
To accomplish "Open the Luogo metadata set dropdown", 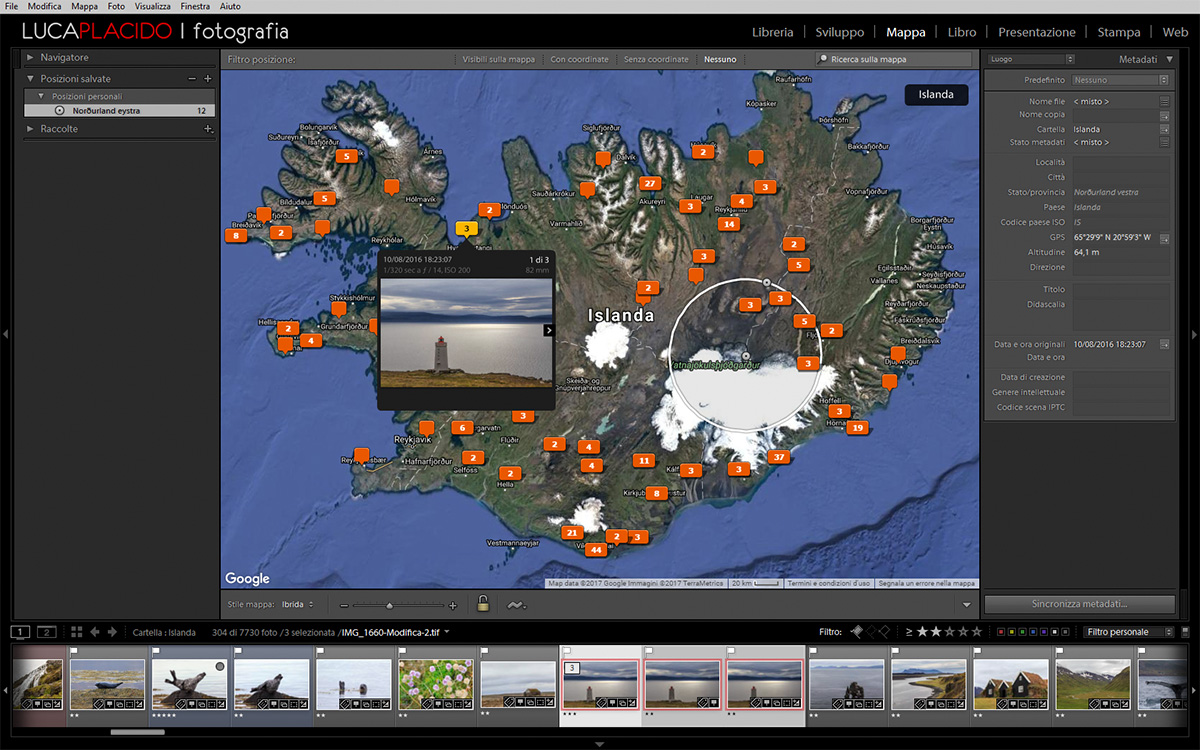I will pyautogui.click(x=1030, y=59).
